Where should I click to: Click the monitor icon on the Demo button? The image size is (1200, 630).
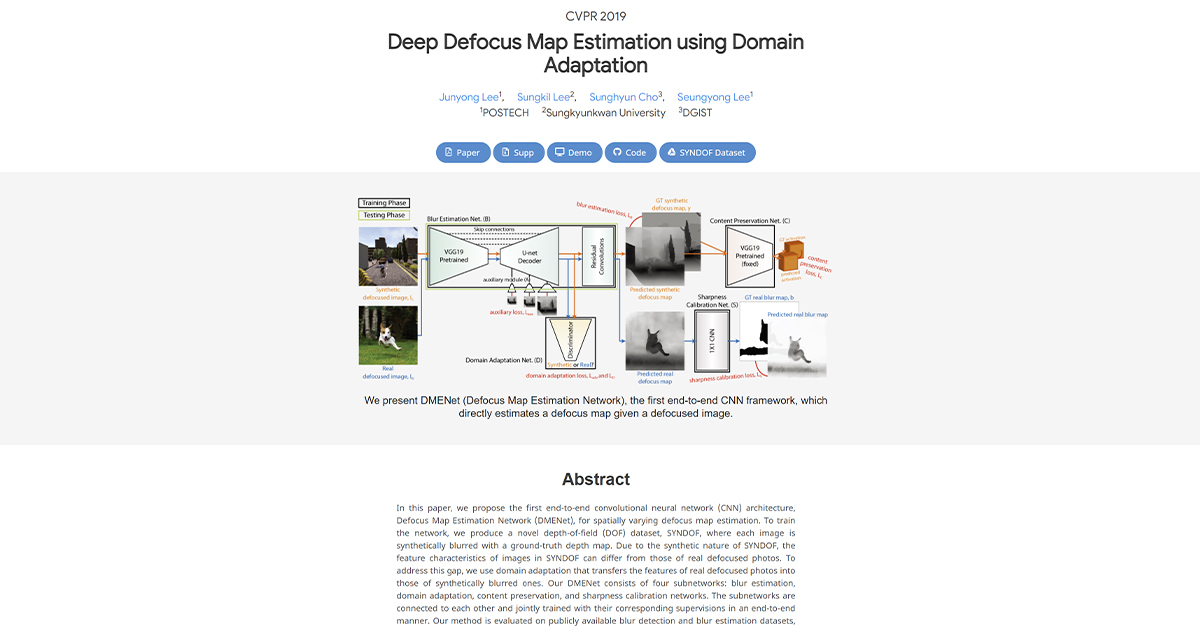pos(560,152)
